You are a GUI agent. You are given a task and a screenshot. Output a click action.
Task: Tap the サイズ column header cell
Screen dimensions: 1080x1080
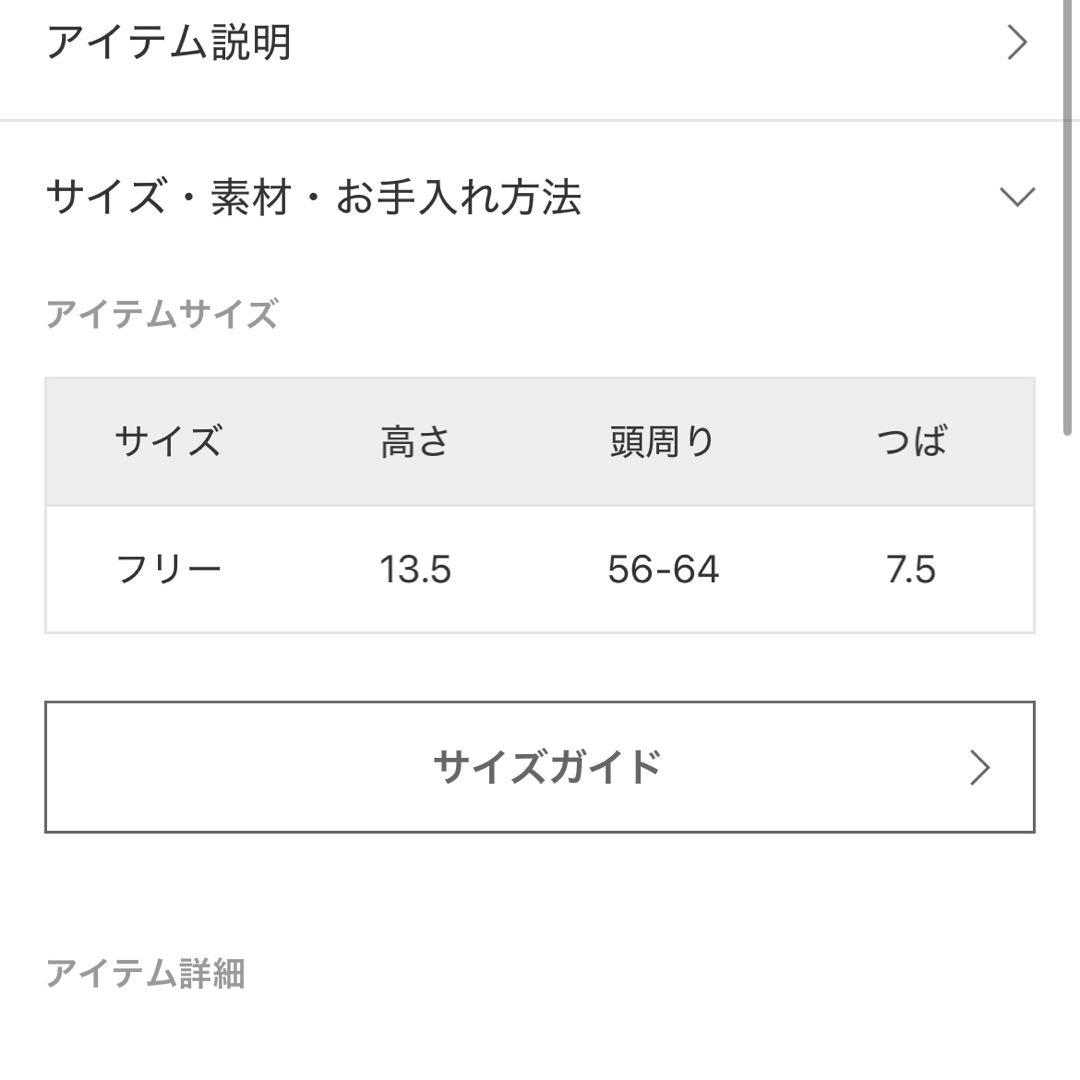168,441
